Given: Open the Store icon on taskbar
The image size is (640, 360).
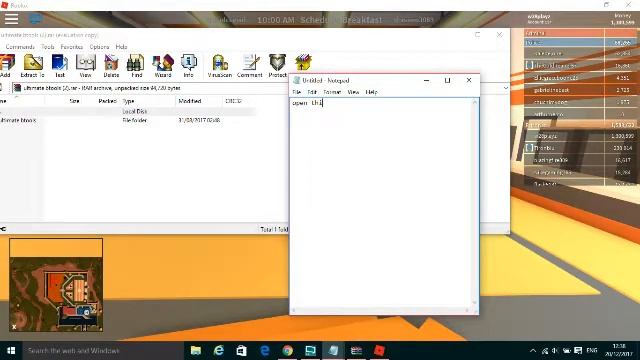Looking at the screenshot, I should click(x=241, y=351).
